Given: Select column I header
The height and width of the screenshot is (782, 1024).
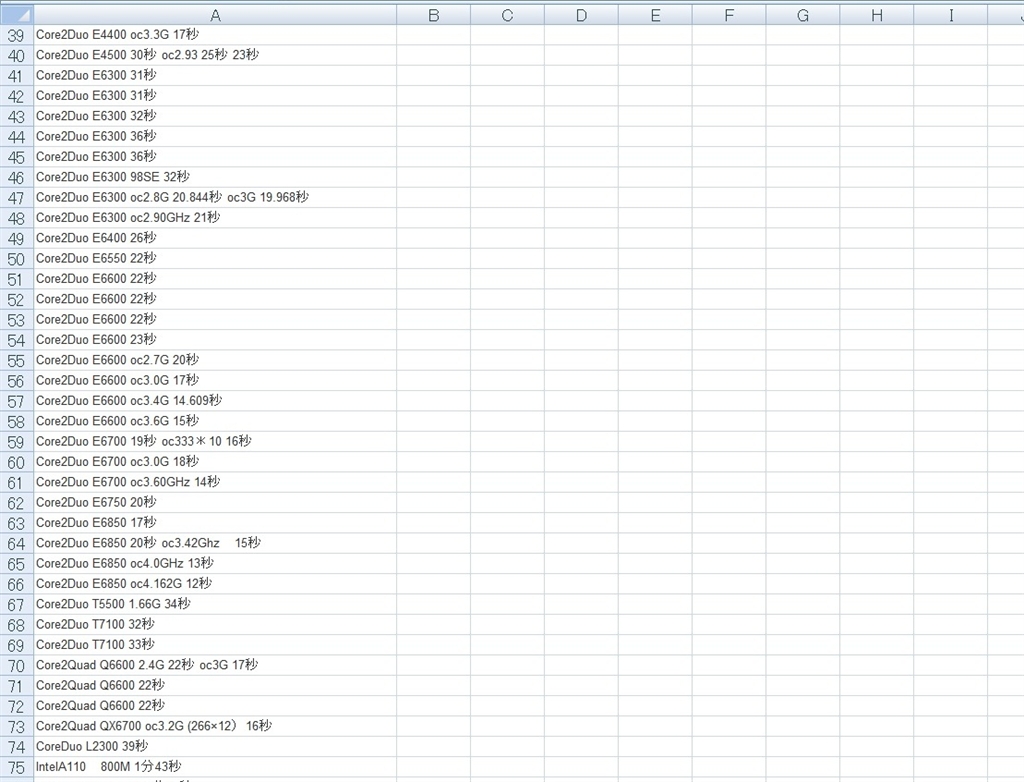Looking at the screenshot, I should coord(950,15).
